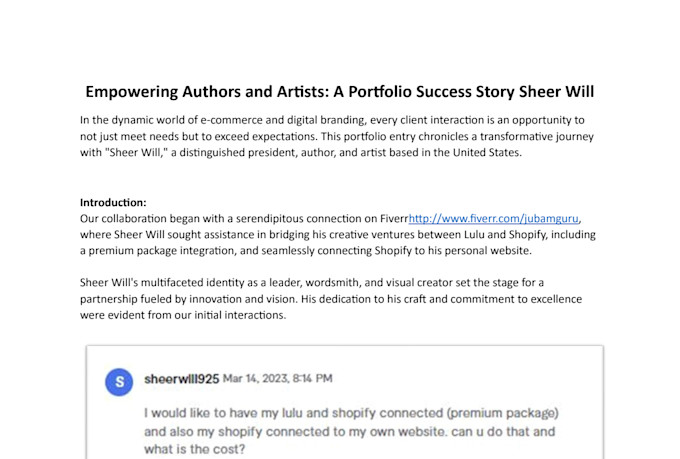Screen dimensions: 680x459
Task: Click the word Fiverr before the hyperlink
Action: [x=394, y=219]
